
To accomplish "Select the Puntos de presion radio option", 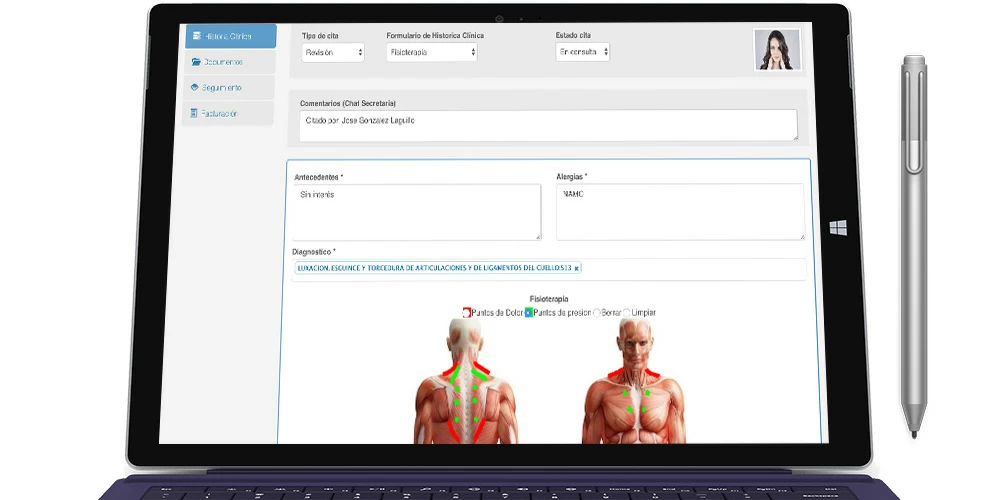I will point(529,312).
